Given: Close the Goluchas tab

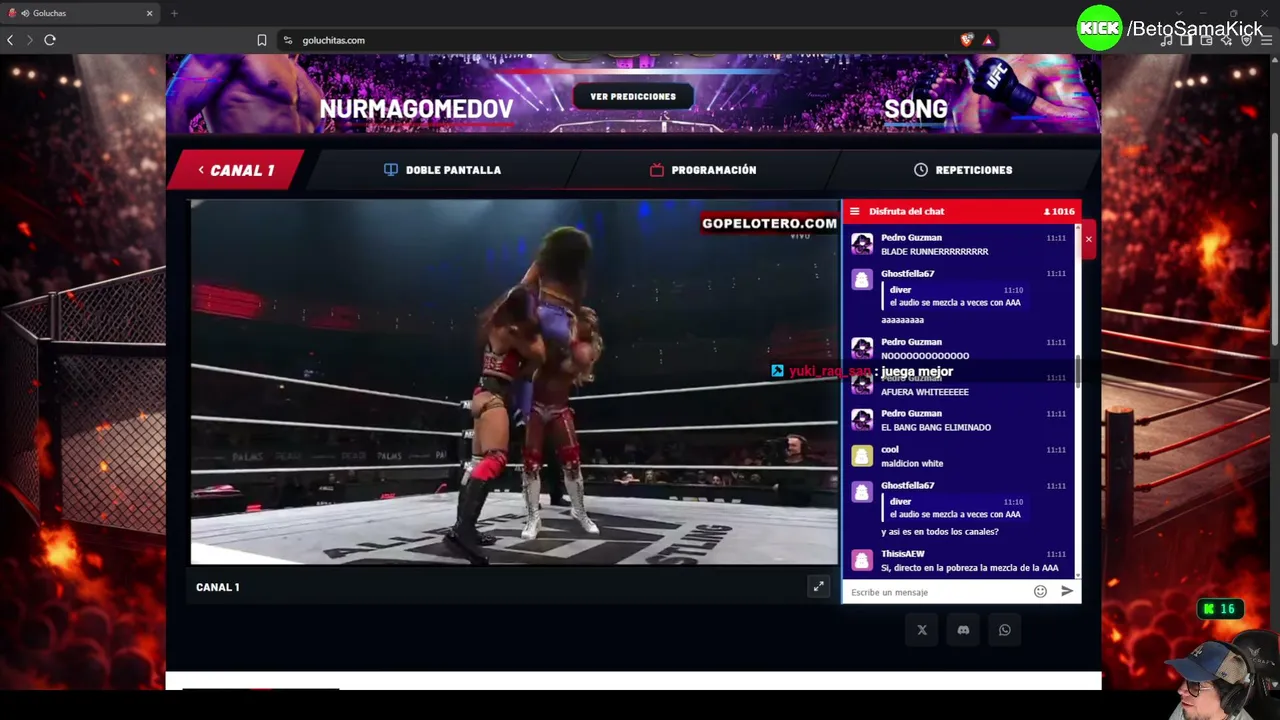Looking at the screenshot, I should [150, 13].
